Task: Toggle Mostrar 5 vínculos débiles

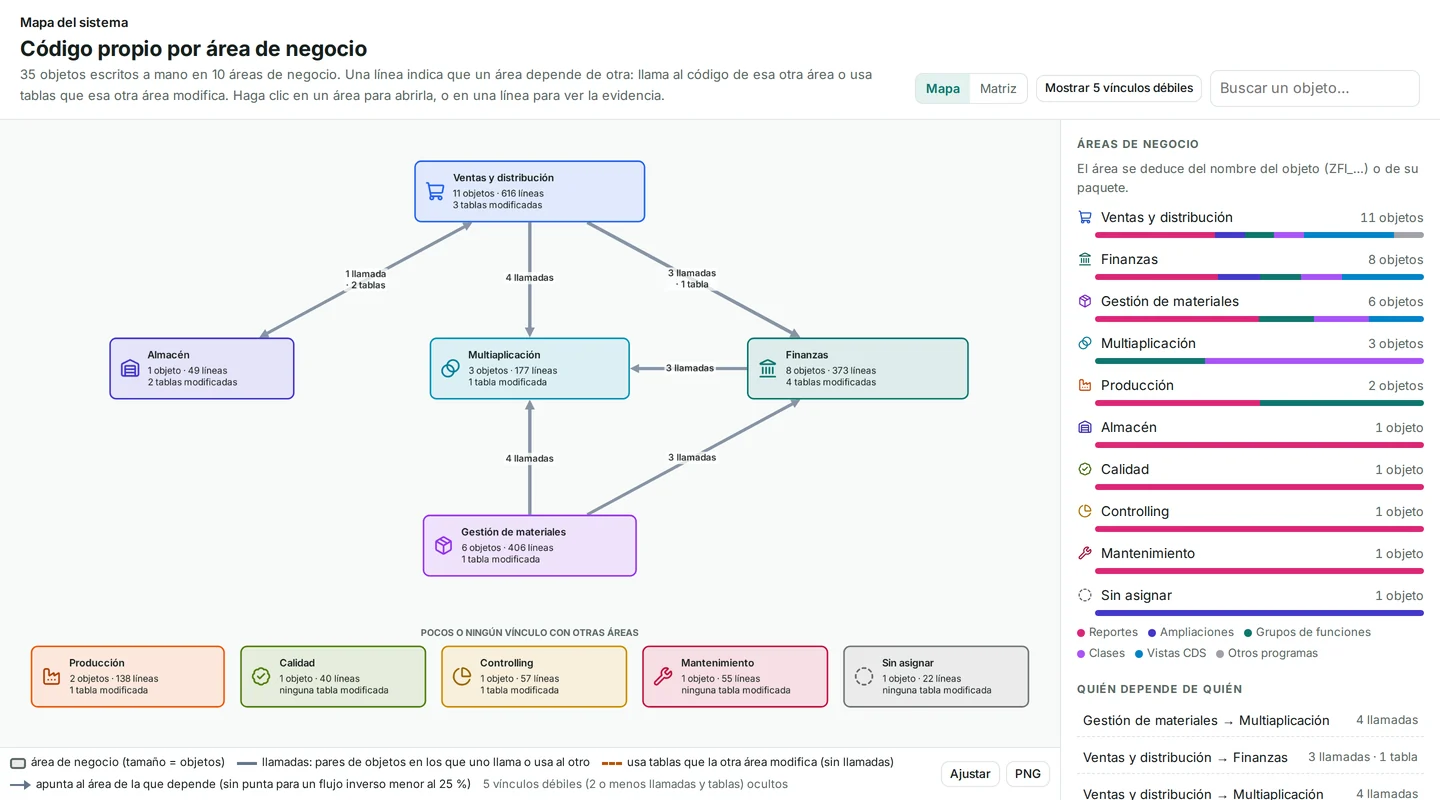Action: click(x=1119, y=88)
